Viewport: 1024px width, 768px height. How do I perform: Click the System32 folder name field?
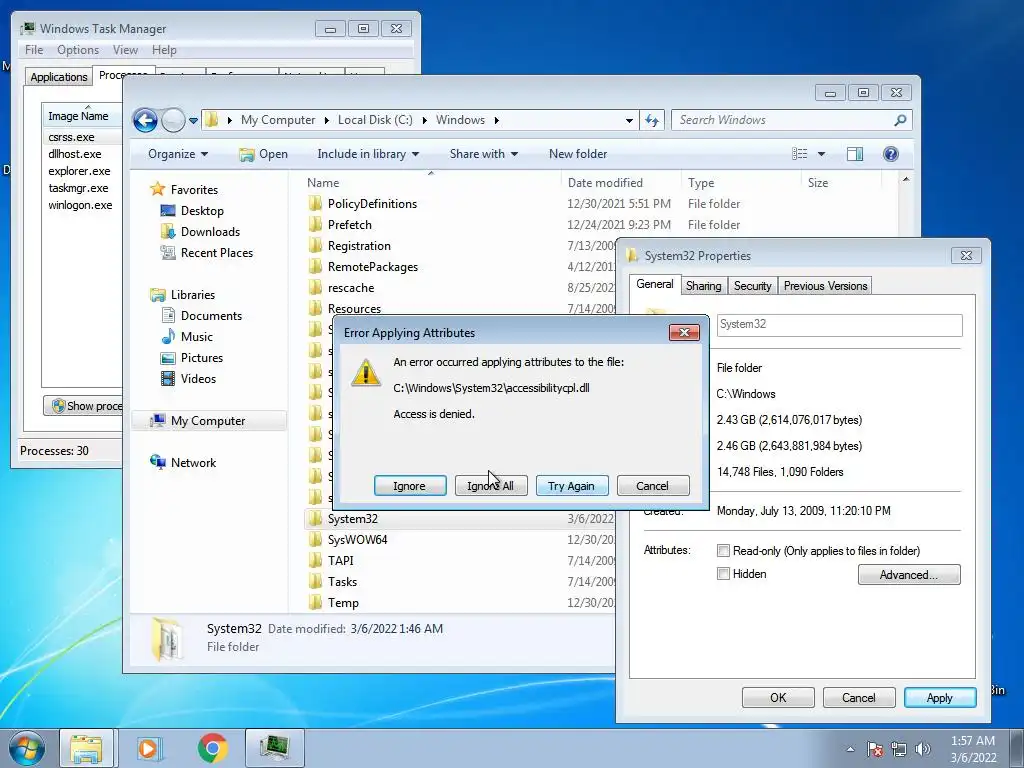(x=840, y=325)
